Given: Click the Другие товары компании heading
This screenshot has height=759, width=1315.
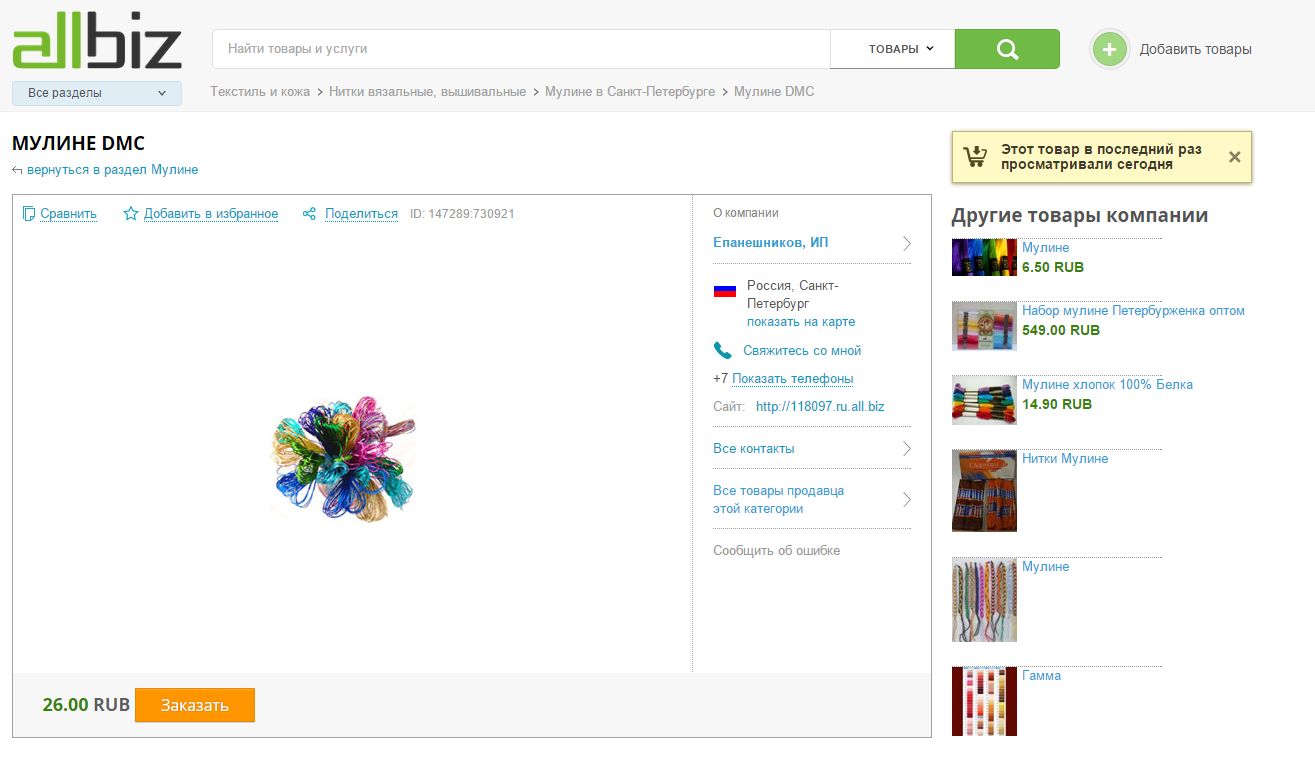Looking at the screenshot, I should click(1080, 216).
